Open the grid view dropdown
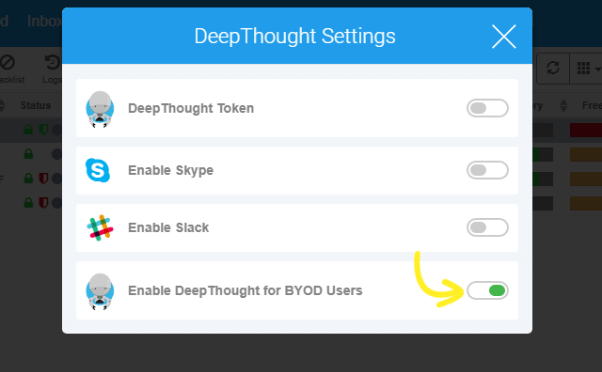The image size is (602, 372). [587, 68]
